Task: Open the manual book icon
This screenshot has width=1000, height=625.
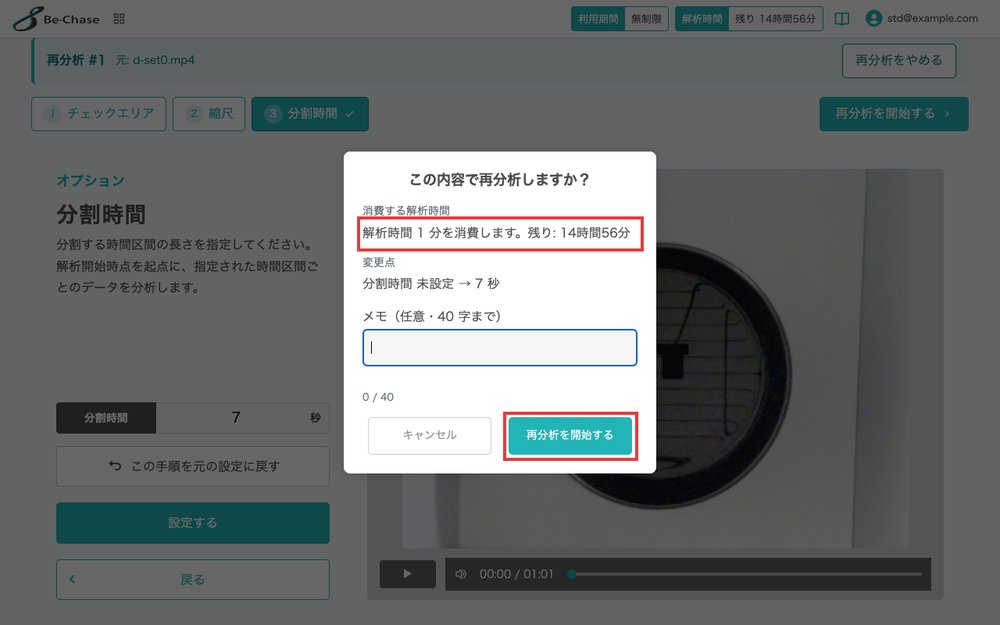Action: [842, 18]
